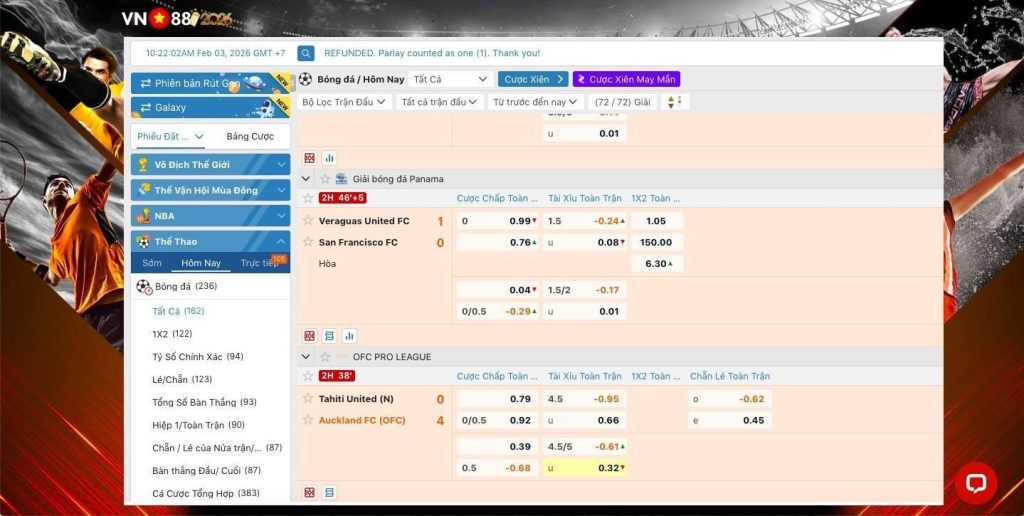Screen dimensions: 1024x516
Task: Select Lẻ/Chẵn (123) market
Action: [182, 379]
